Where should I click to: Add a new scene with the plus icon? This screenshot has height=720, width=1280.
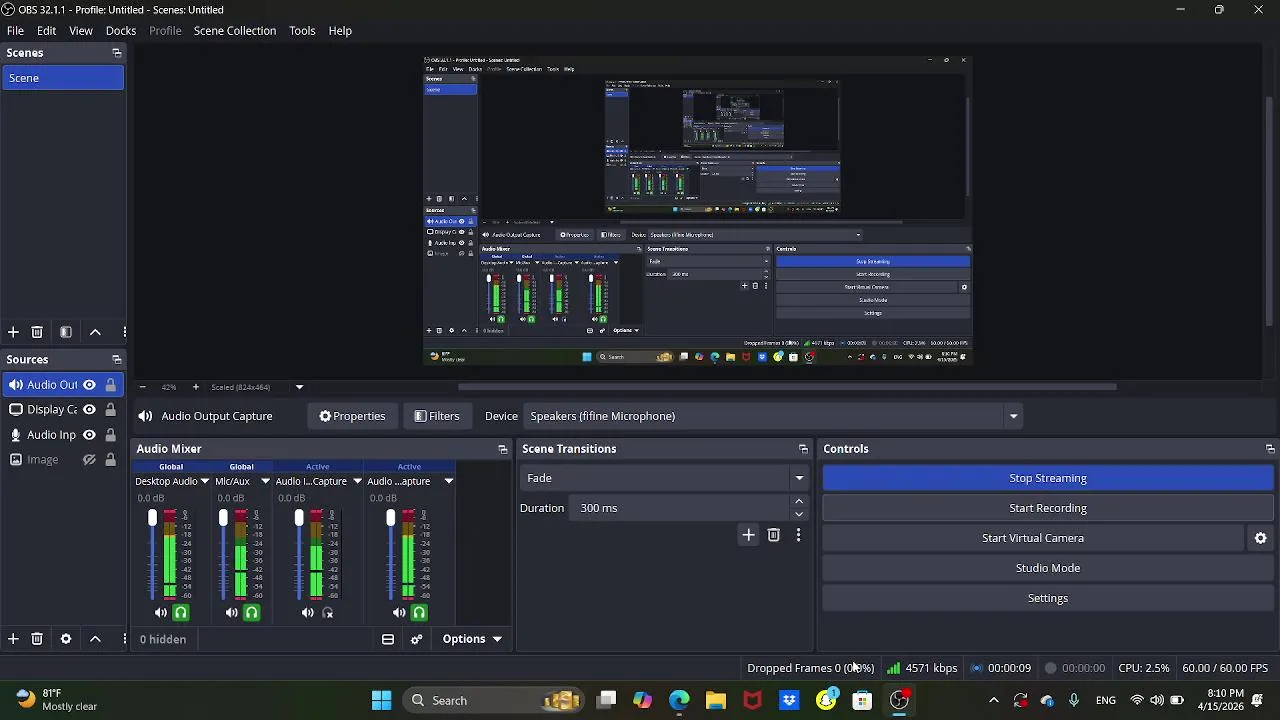pos(13,332)
